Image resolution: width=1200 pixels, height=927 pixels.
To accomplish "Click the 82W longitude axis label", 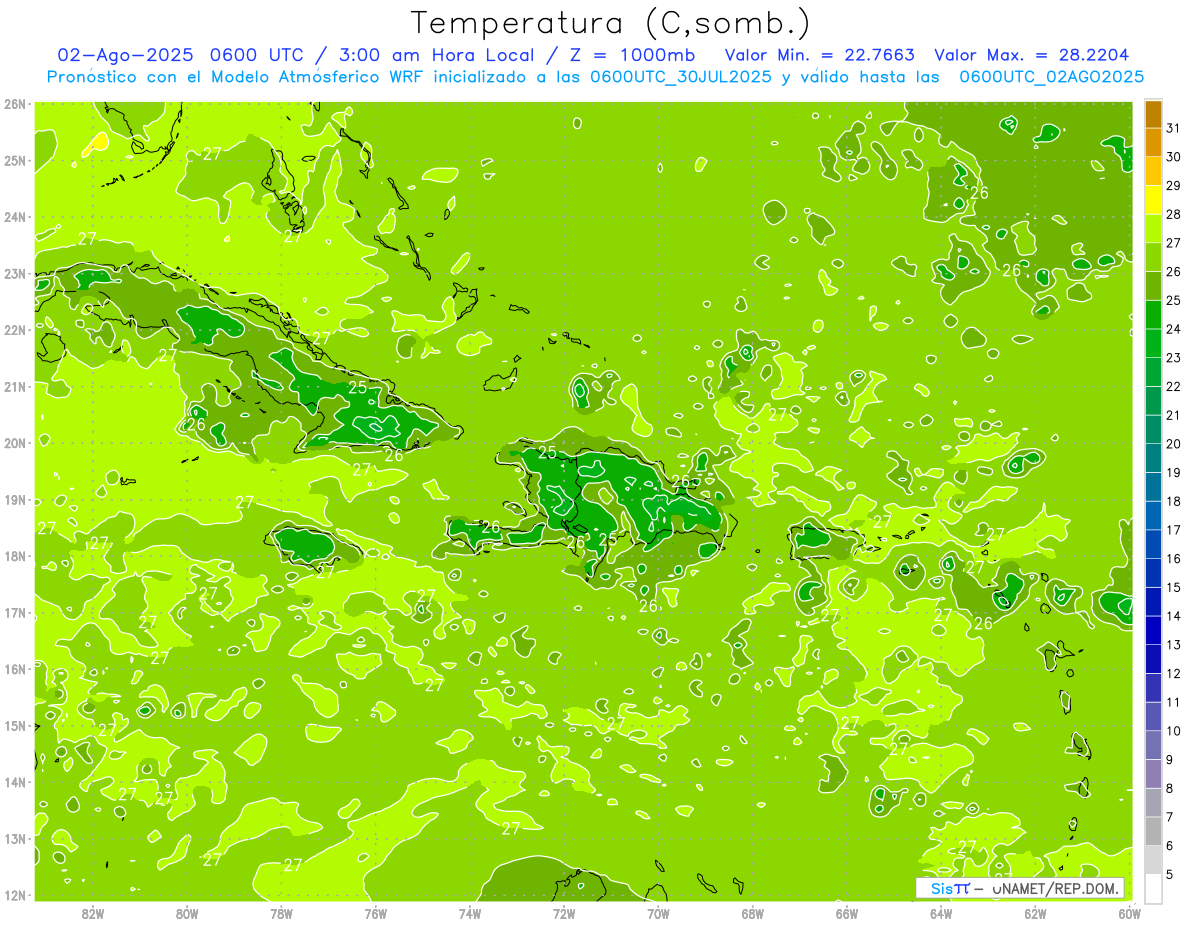I will click(x=93, y=913).
